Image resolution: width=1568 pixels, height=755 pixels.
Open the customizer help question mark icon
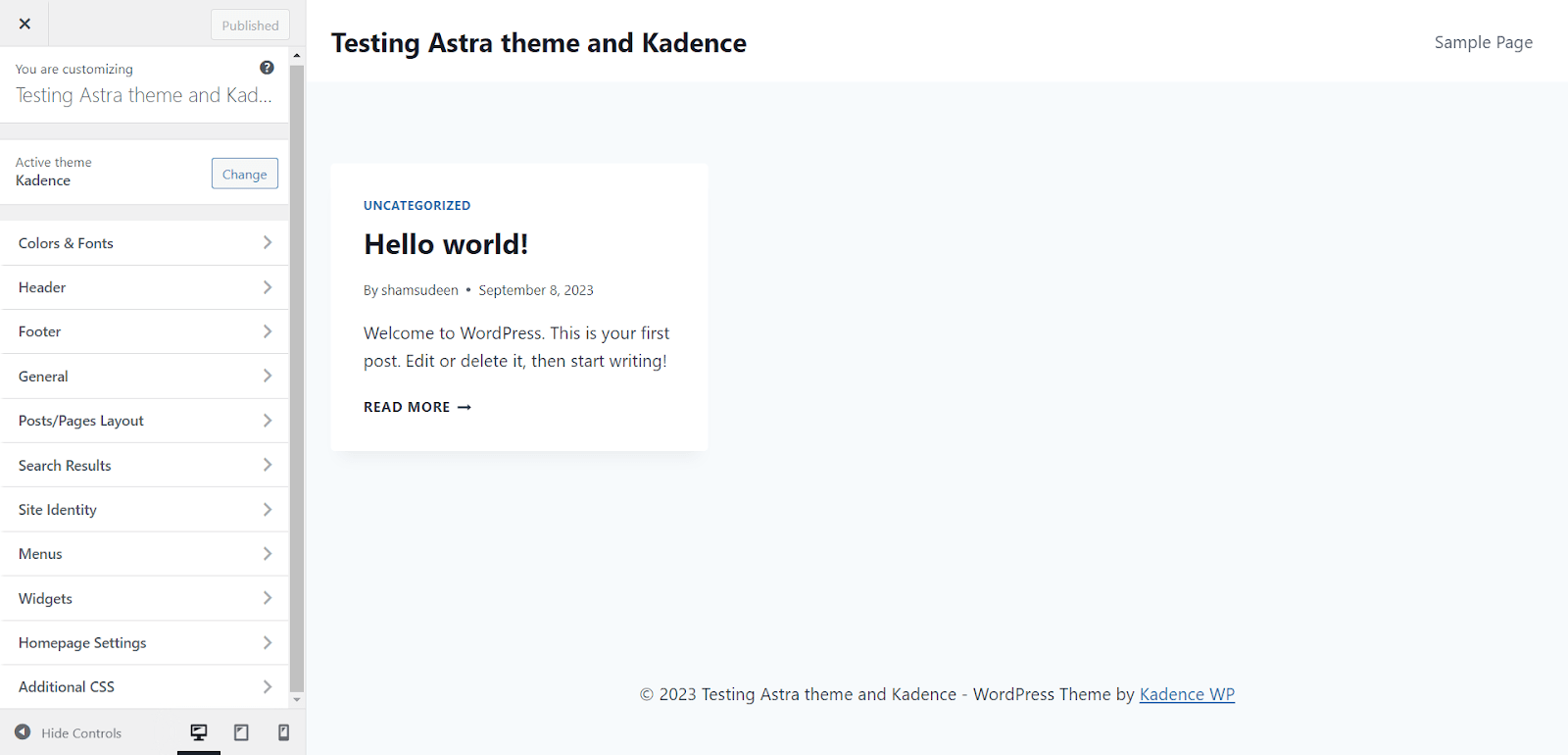267,68
